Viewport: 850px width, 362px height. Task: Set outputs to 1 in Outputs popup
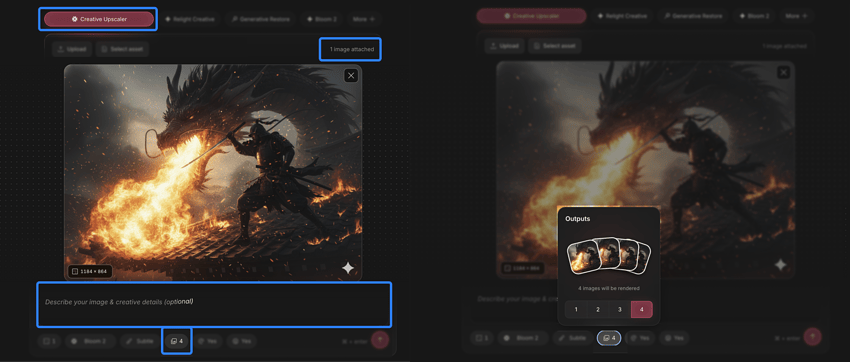(576, 310)
